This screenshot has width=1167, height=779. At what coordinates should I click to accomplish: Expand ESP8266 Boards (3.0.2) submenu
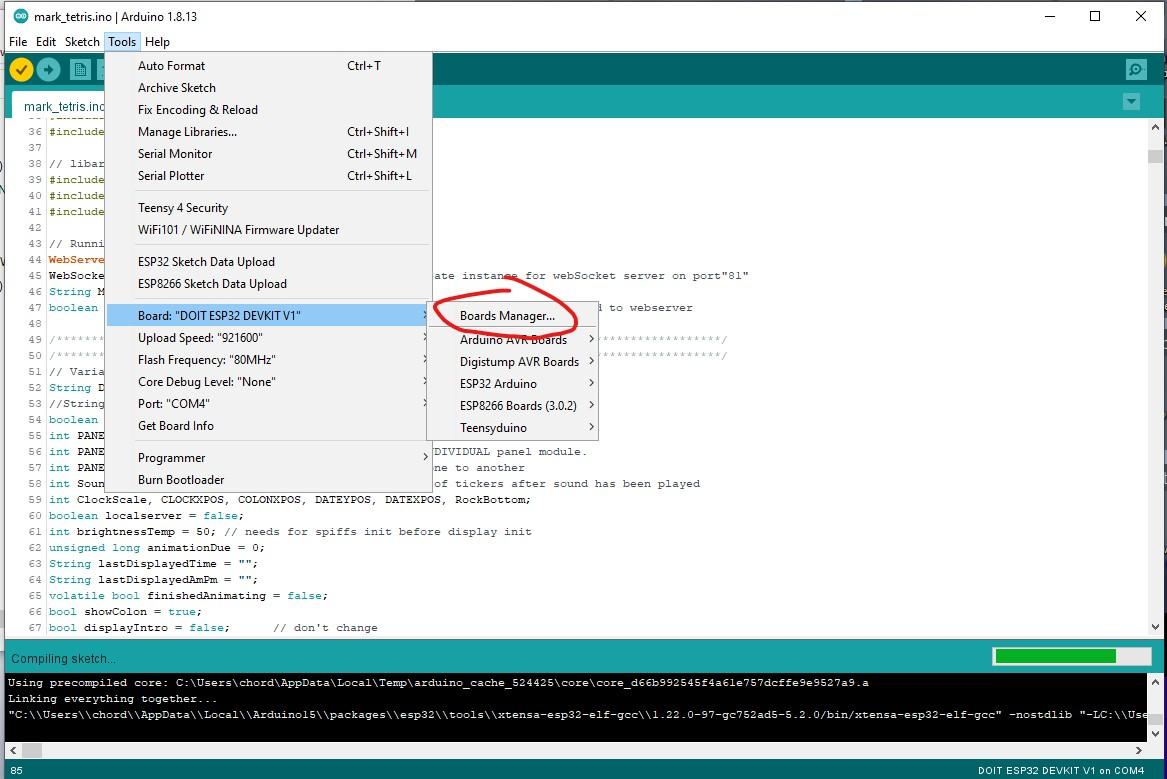pyautogui.click(x=513, y=405)
